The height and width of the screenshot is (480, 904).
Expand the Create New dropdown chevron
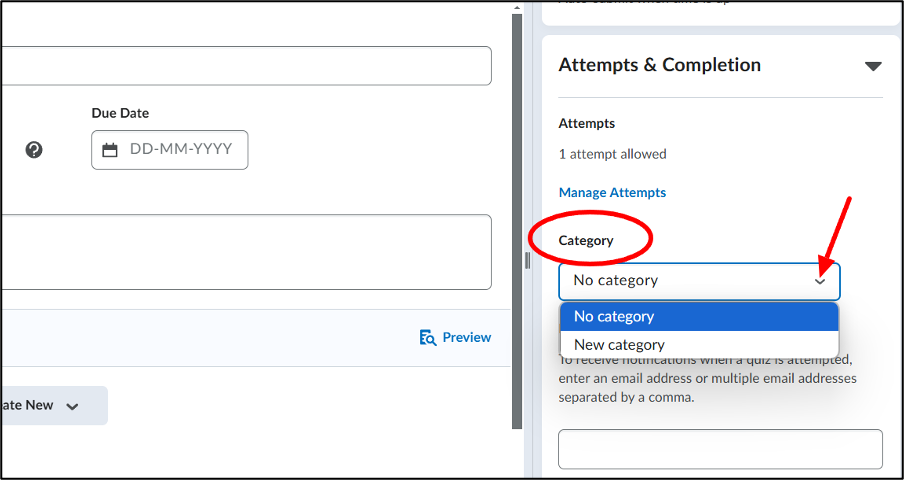[x=72, y=406]
